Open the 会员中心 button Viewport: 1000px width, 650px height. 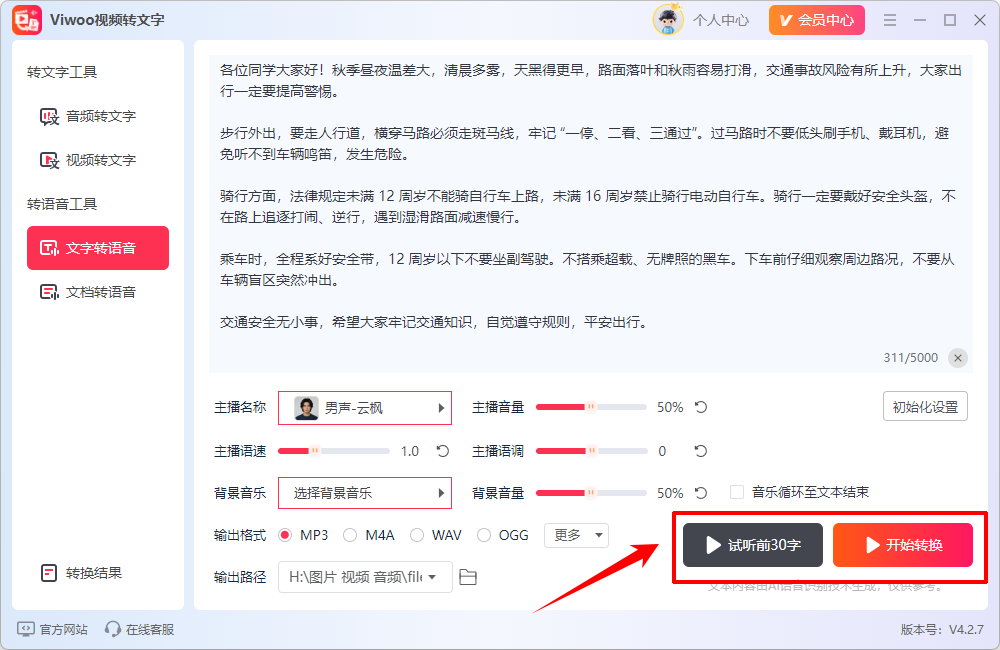pos(817,20)
